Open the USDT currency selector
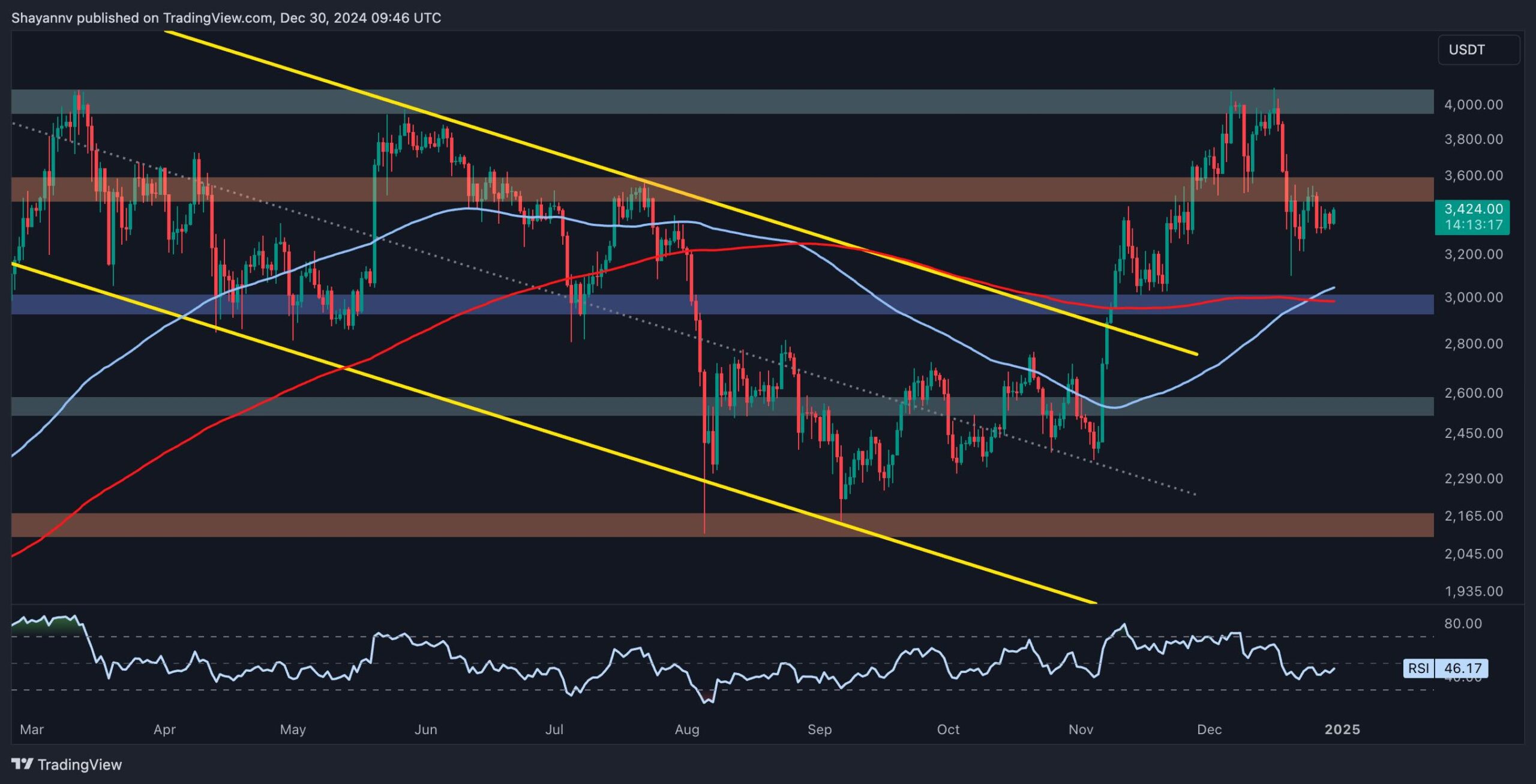The image size is (1536, 784). pyautogui.click(x=1478, y=50)
